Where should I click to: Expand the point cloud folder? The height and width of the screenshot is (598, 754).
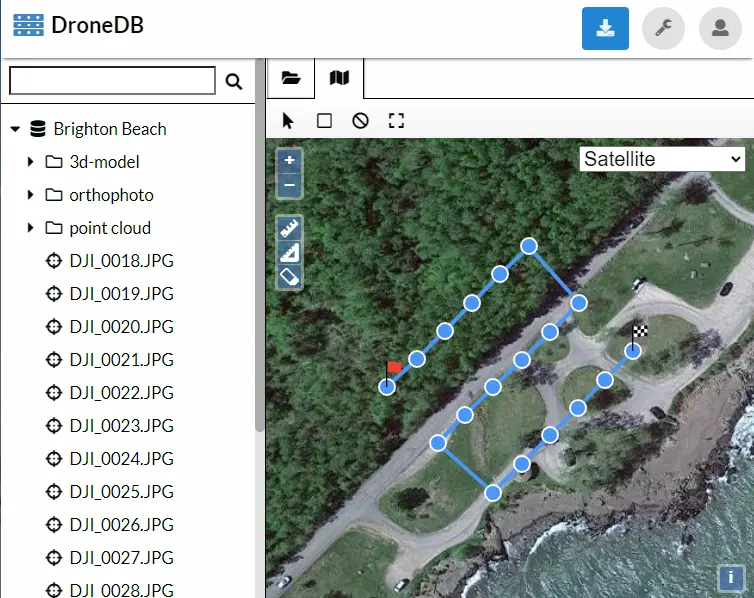pyautogui.click(x=31, y=228)
